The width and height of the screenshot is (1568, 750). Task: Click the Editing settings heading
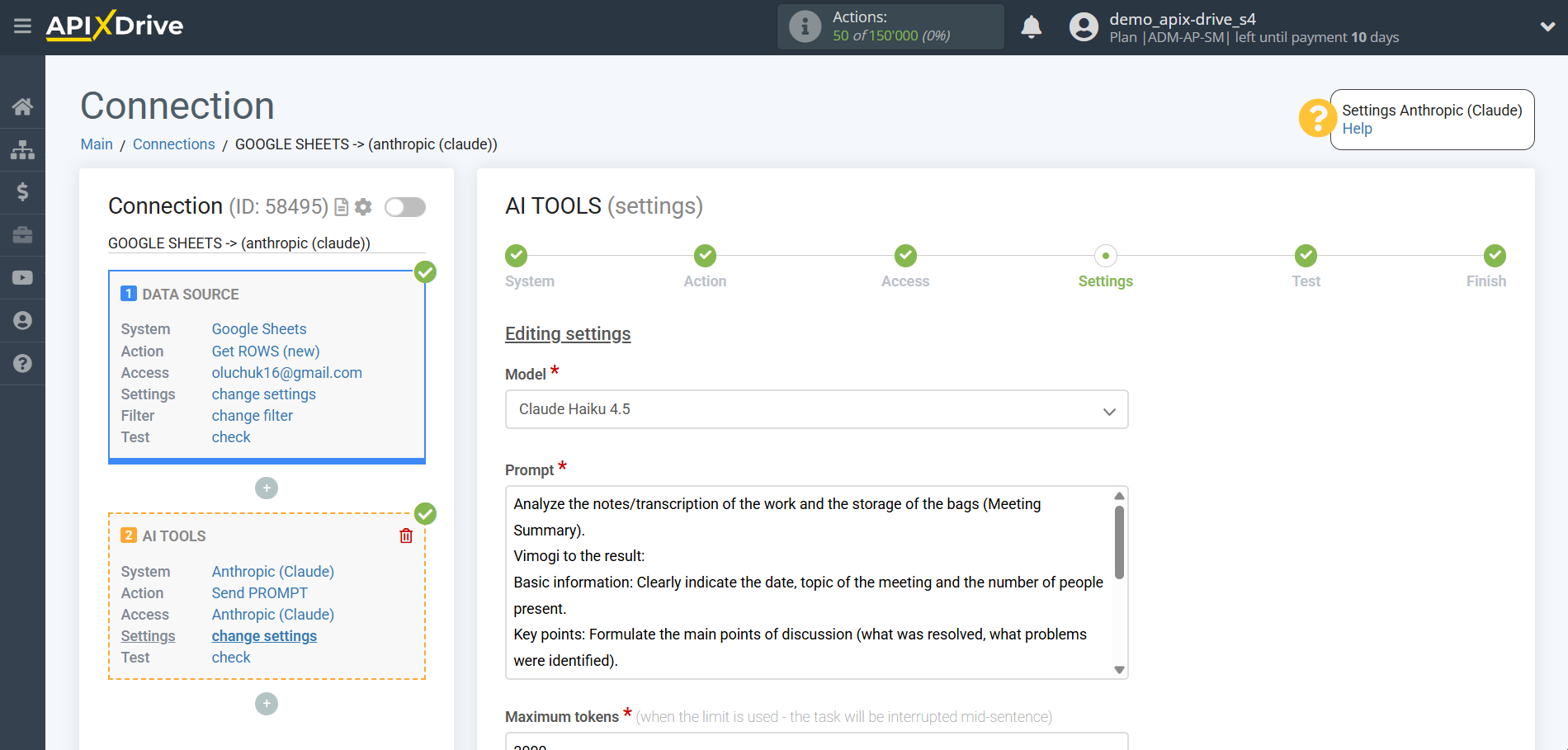pyautogui.click(x=568, y=334)
